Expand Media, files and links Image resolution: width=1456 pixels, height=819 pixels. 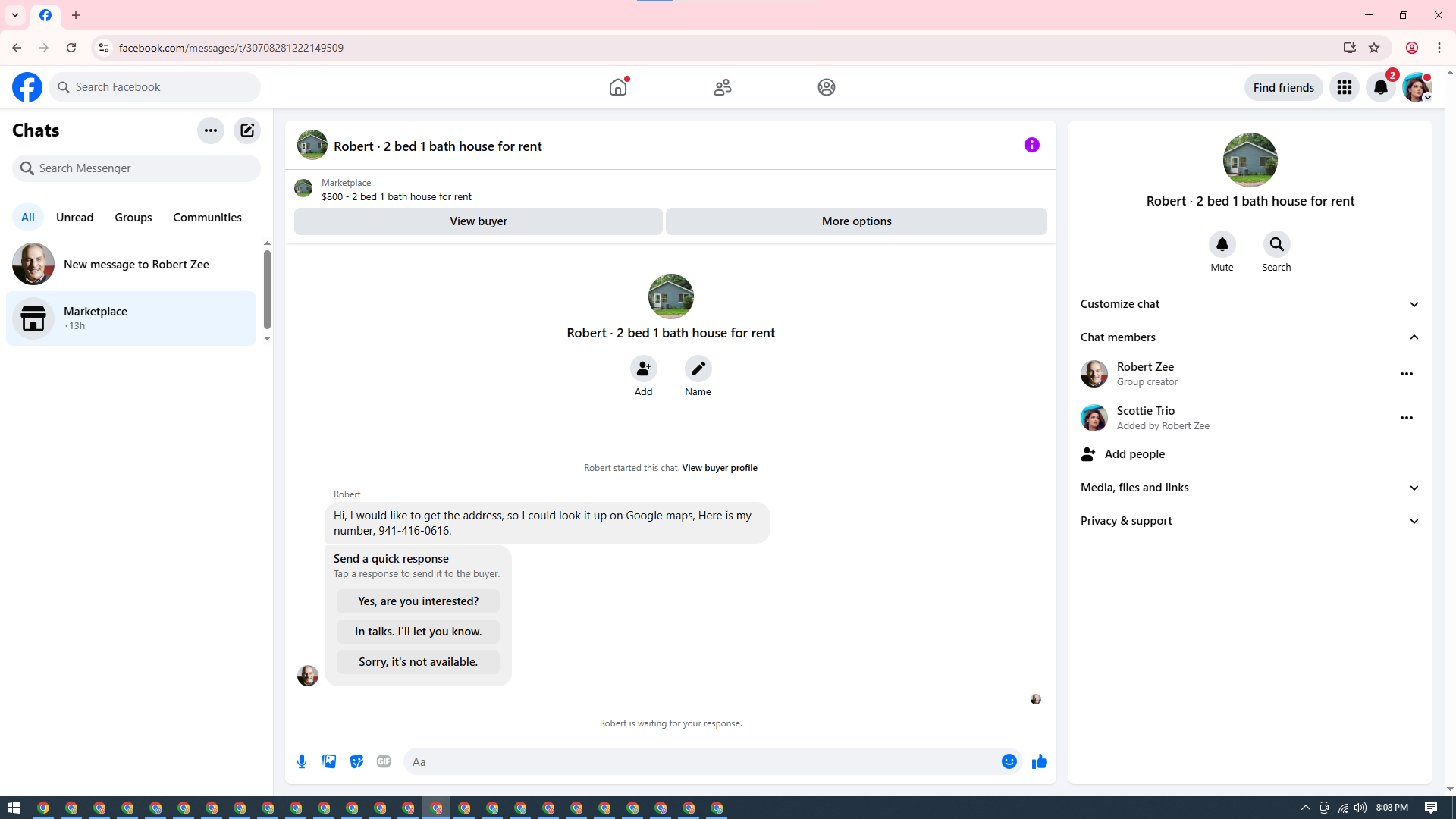coord(1250,488)
